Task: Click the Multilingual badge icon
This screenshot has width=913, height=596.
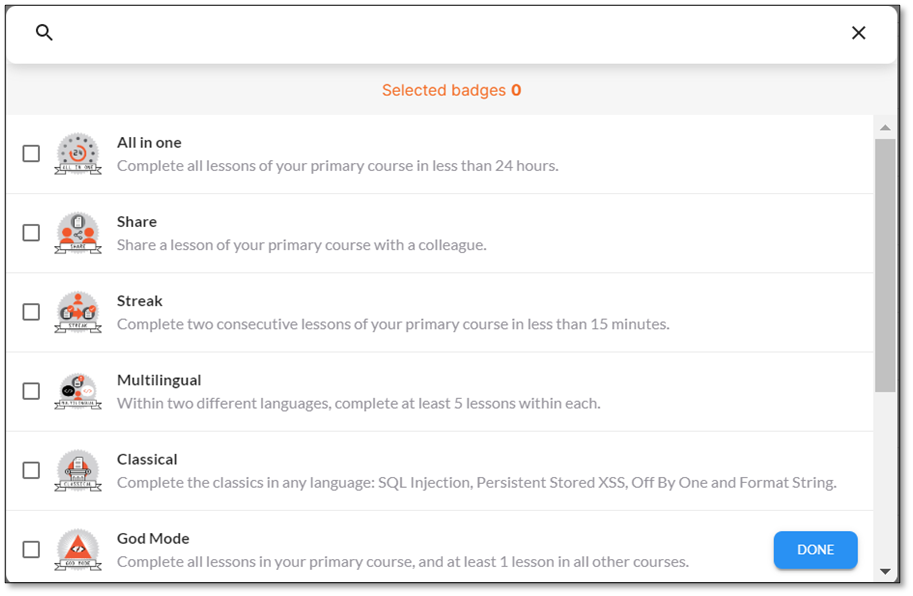Action: [78, 391]
